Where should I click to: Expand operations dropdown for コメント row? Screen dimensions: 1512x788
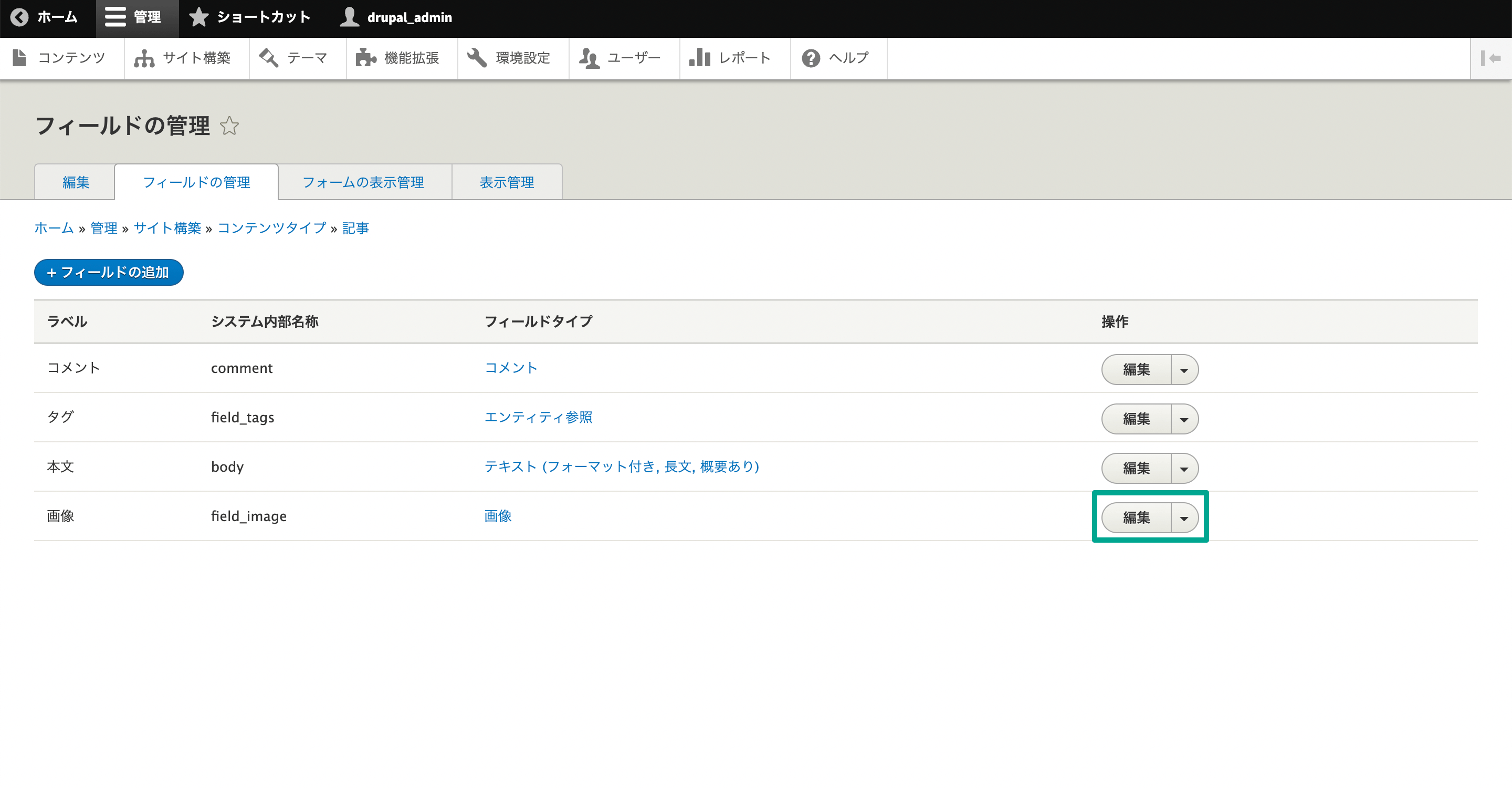[x=1184, y=370]
